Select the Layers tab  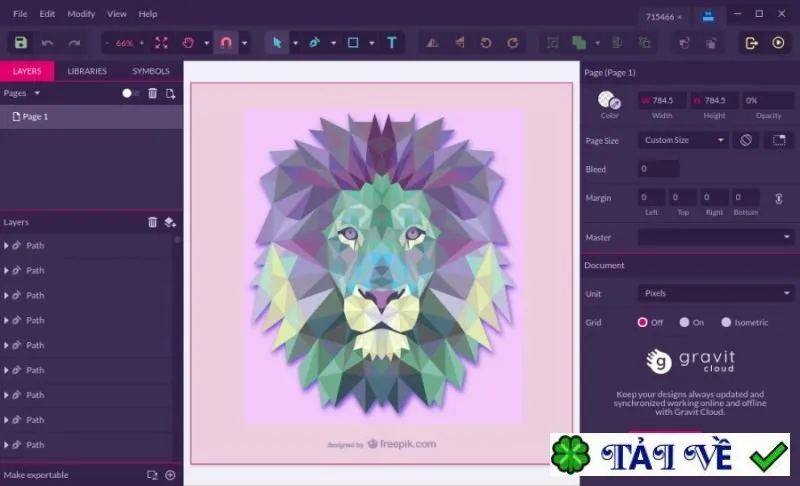click(27, 71)
